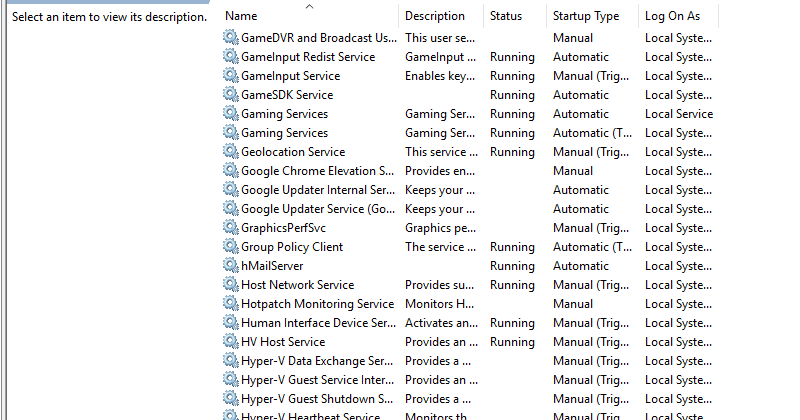Click Local Syste... in Hyper-V Guest Shutdown row
This screenshot has width=800, height=420.
pos(678,399)
